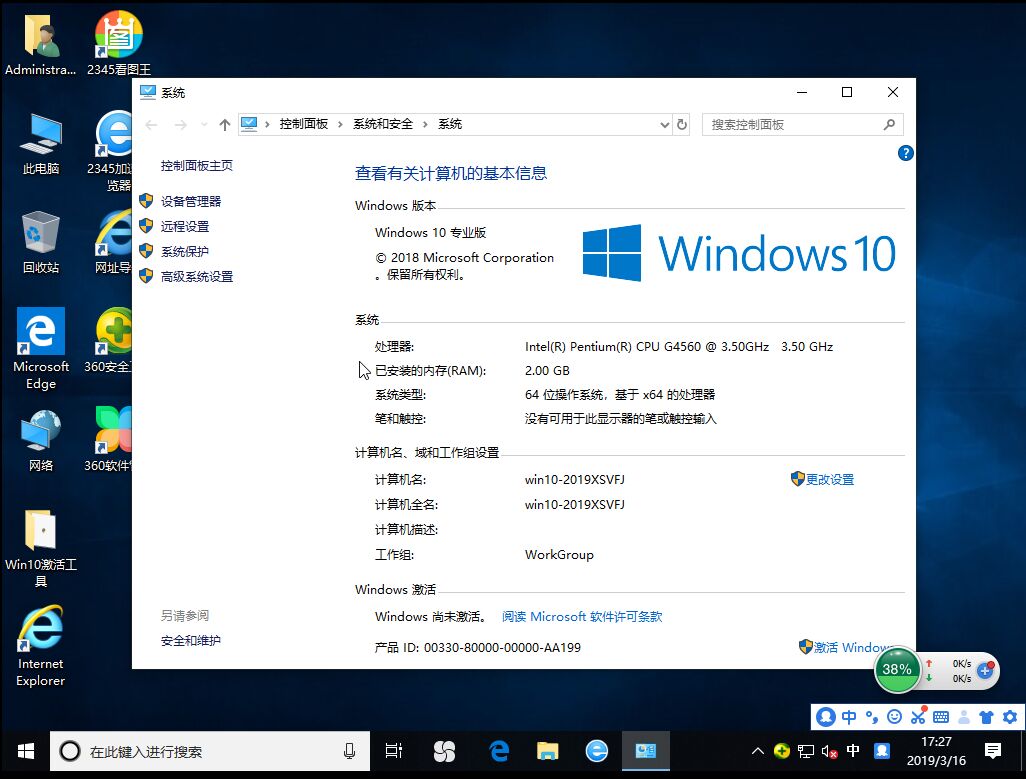Open Internet Explorer desktop shortcut
This screenshot has width=1026, height=779.
pos(41,646)
